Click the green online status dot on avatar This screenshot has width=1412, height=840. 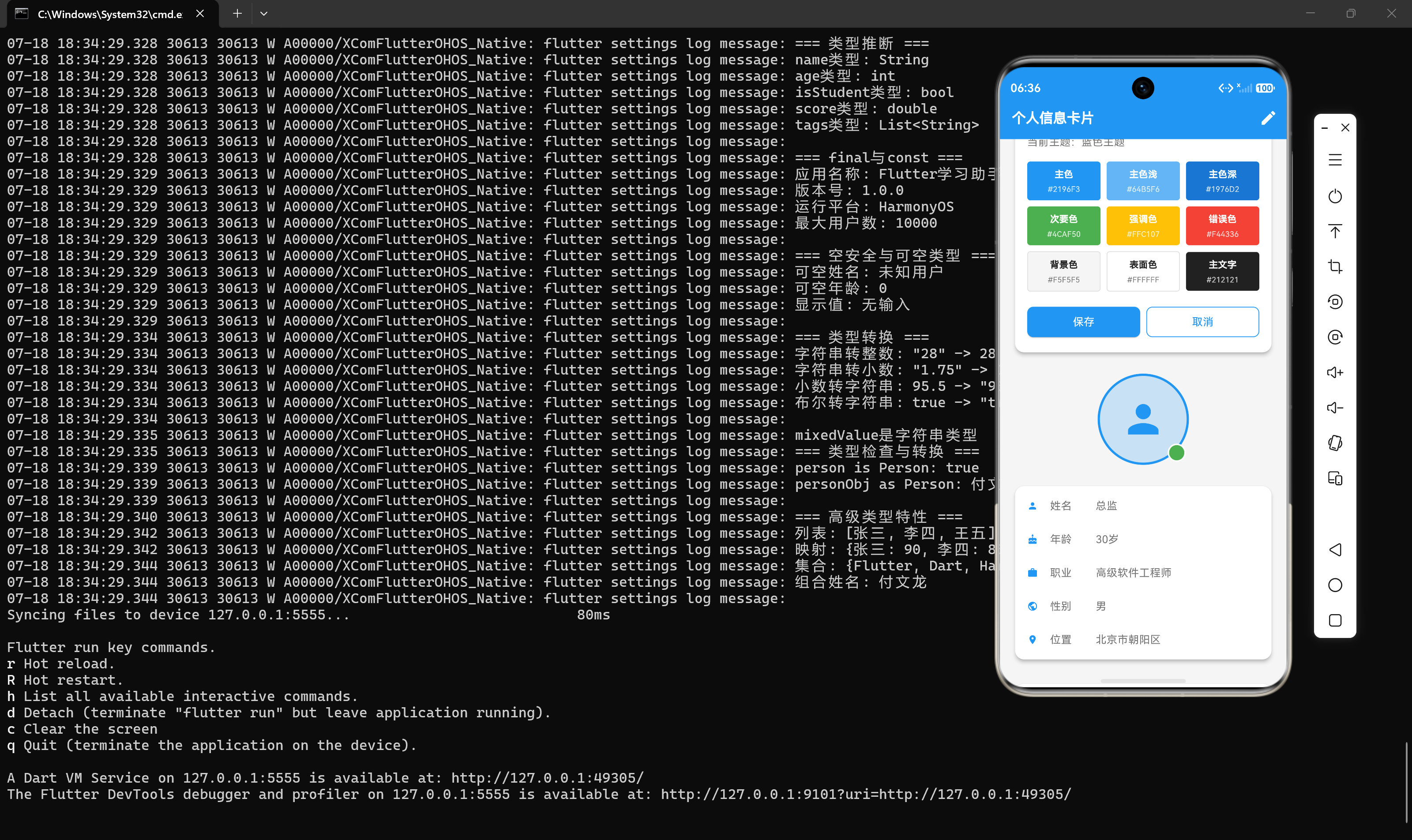tap(1176, 453)
